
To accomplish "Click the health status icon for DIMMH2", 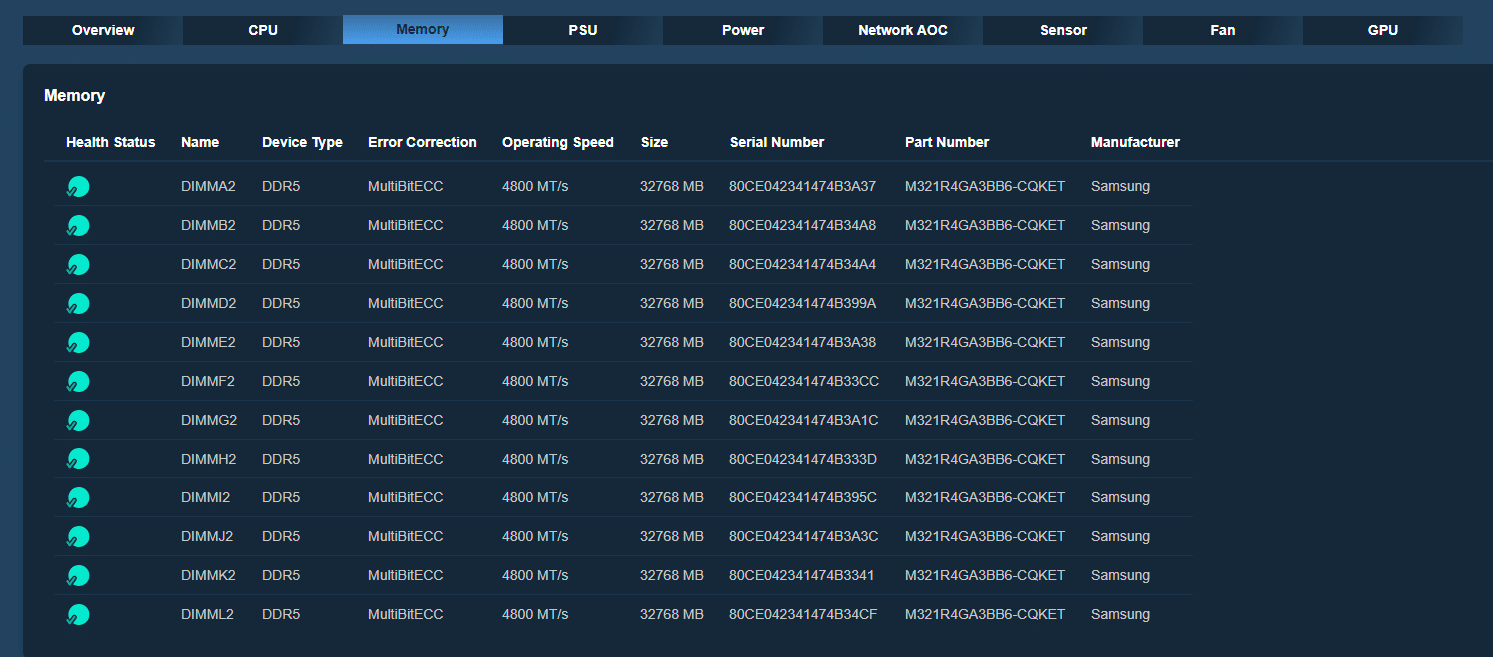I will tap(78, 459).
